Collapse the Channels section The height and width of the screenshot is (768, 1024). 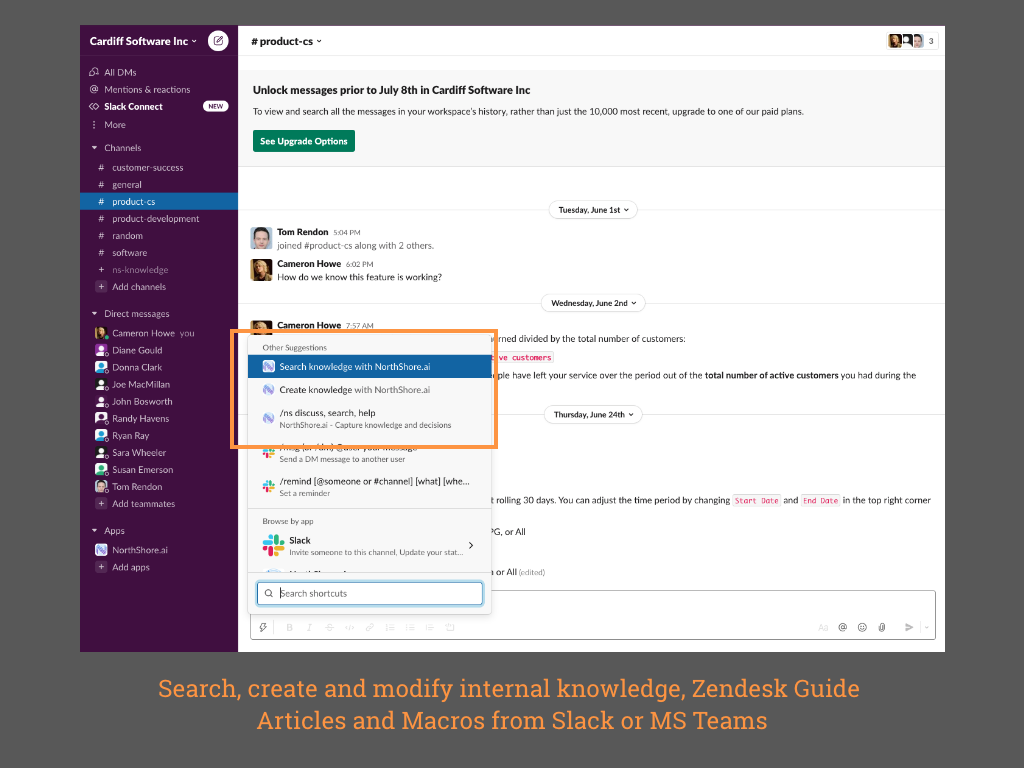95,148
